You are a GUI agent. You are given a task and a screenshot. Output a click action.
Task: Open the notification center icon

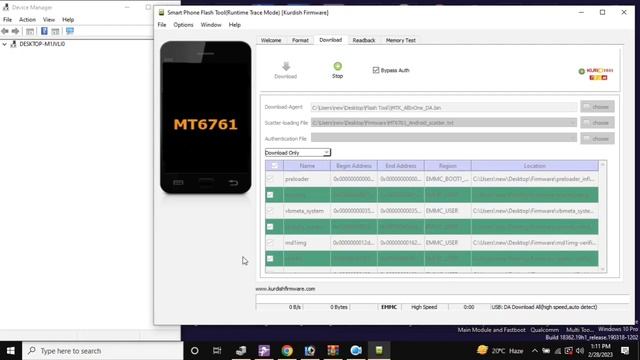(x=625, y=351)
